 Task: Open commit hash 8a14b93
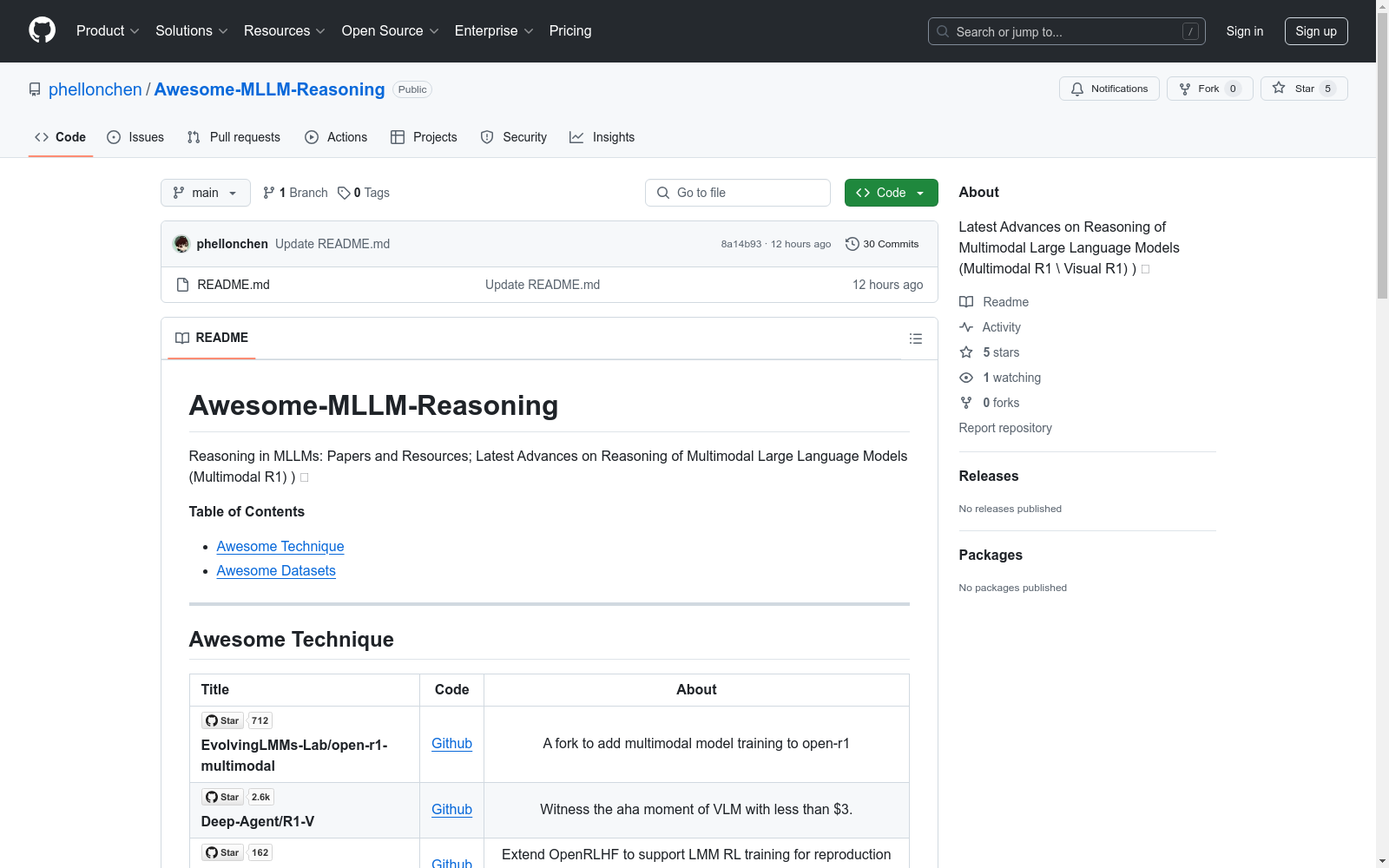(741, 244)
